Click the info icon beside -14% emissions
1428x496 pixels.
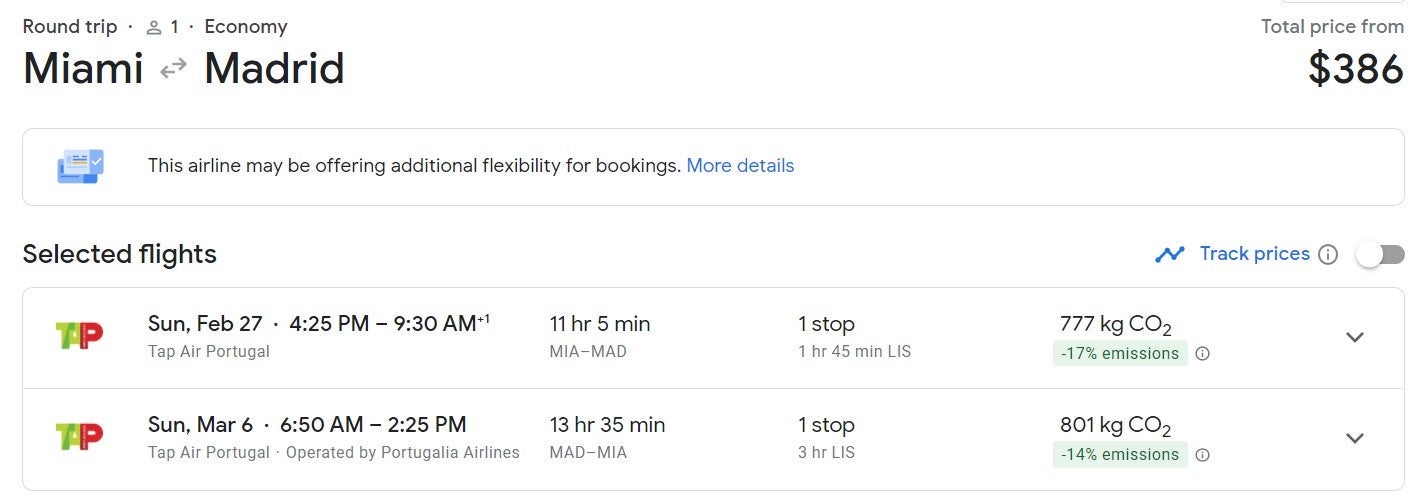[x=1203, y=455]
